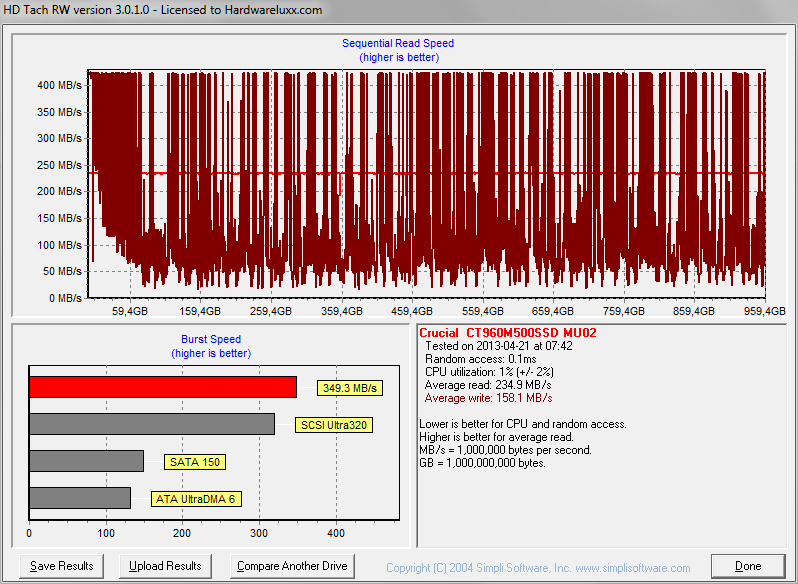
Task: Select the gray ATA UltraDMA 6 bar
Action: coord(80,498)
